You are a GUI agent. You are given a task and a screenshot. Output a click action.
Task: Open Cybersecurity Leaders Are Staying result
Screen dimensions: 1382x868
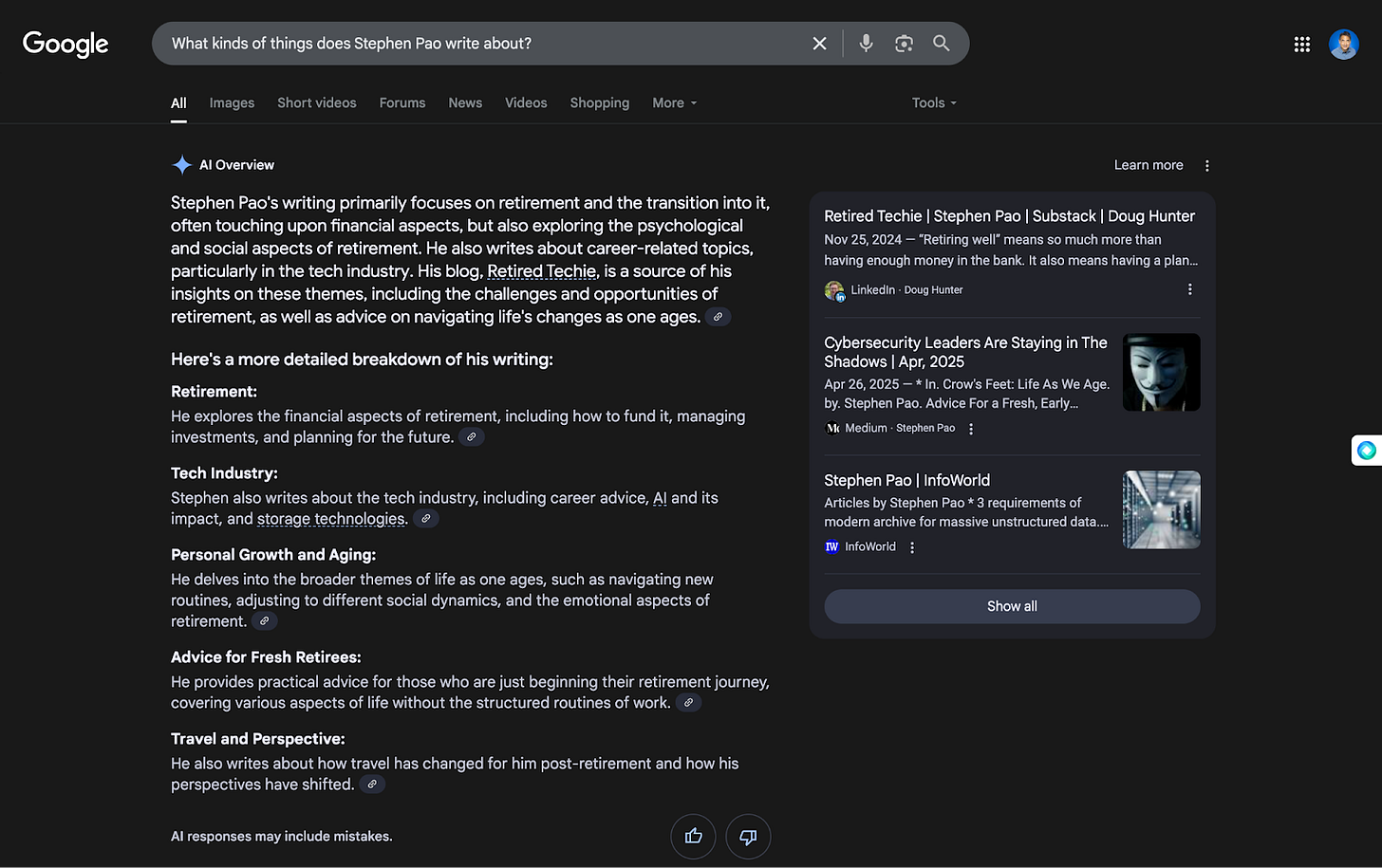[x=965, y=352]
